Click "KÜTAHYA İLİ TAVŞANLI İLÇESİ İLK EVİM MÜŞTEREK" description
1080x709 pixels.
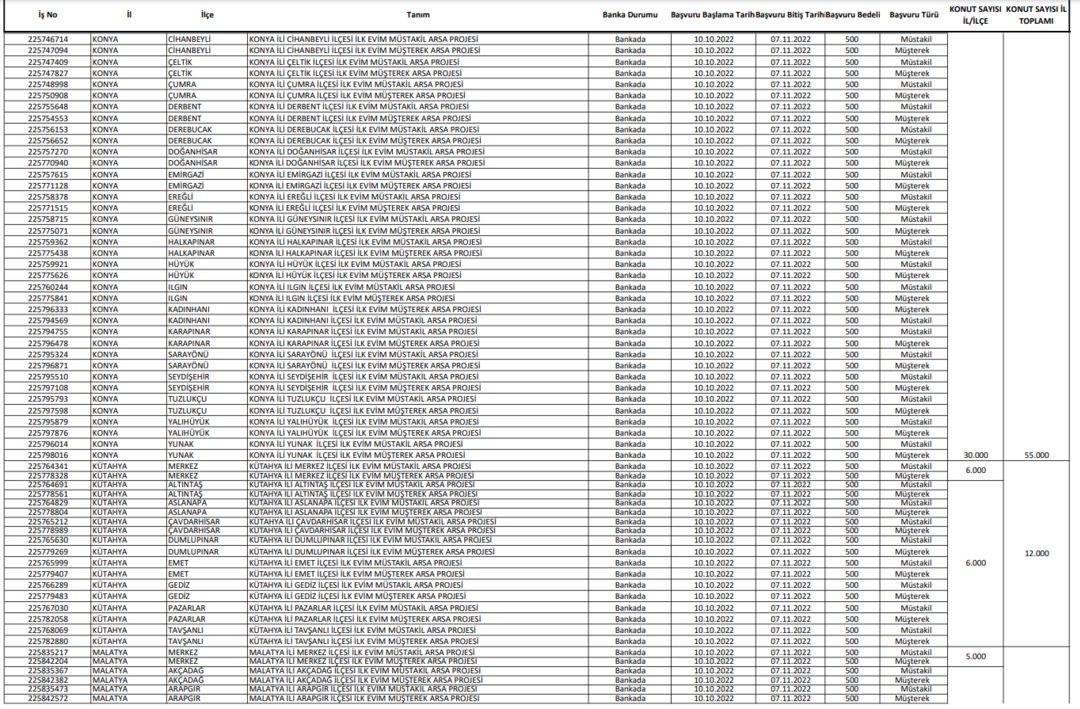[363, 641]
